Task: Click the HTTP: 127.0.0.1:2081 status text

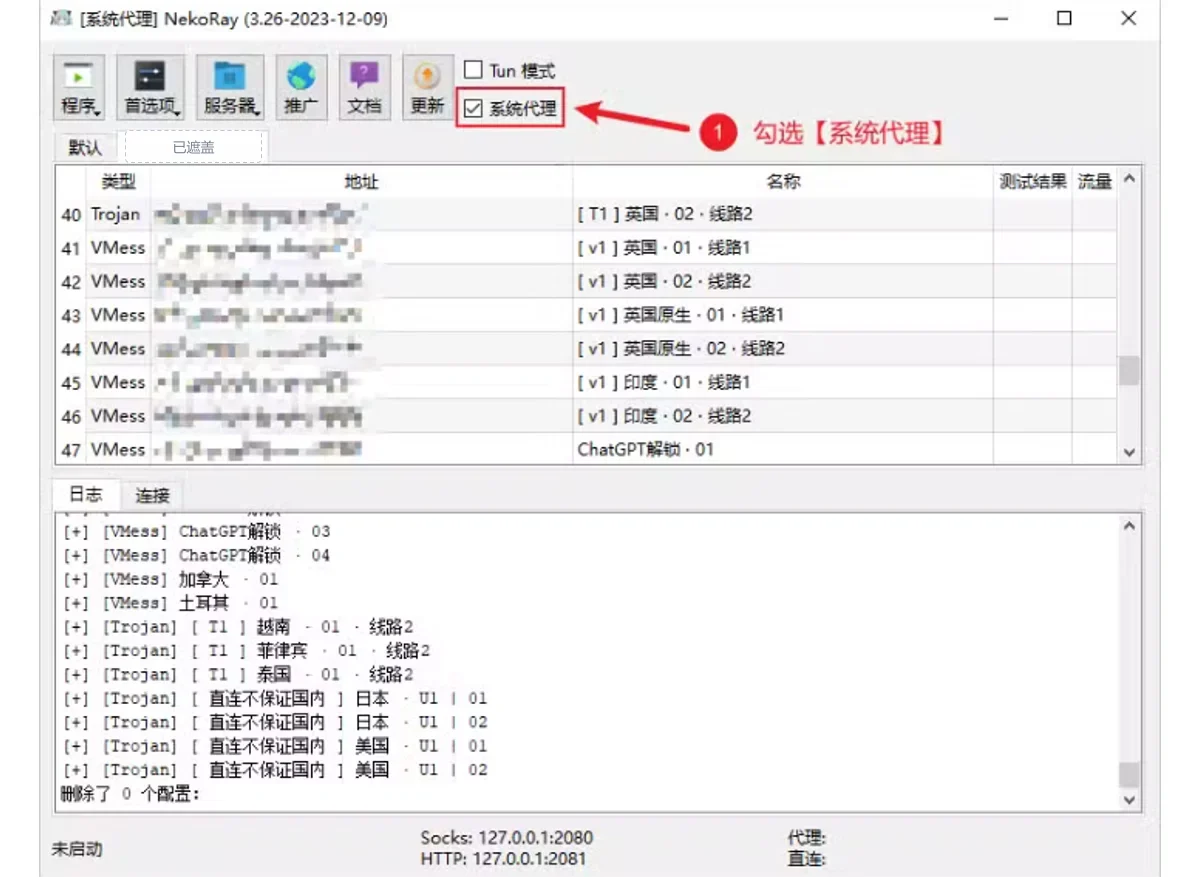Action: (x=504, y=858)
